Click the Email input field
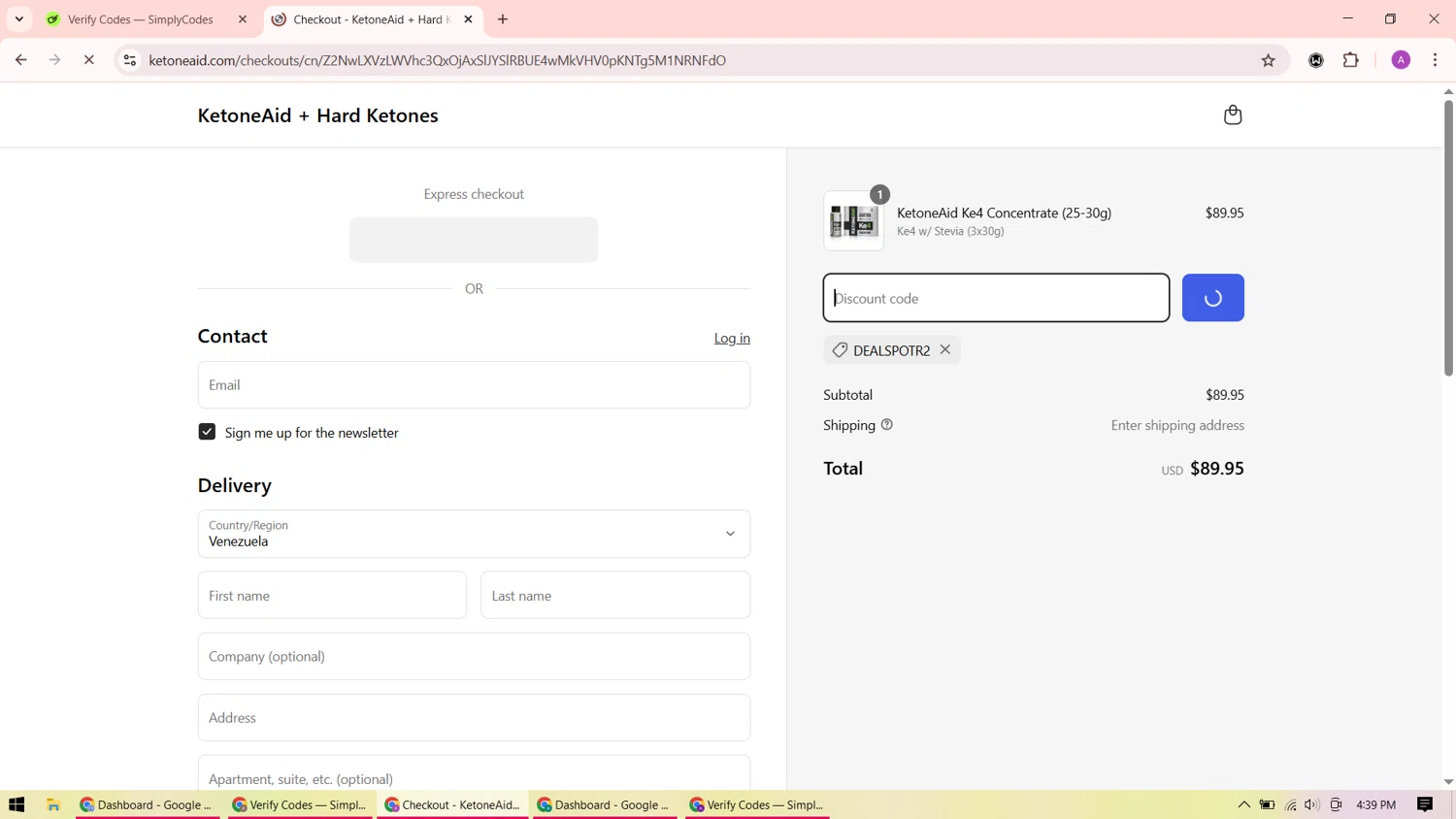Screen dimensions: 1456x819 474,385
